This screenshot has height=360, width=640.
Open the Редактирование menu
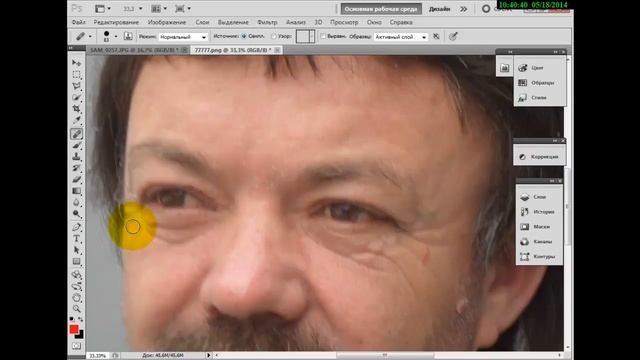pyautogui.click(x=116, y=22)
